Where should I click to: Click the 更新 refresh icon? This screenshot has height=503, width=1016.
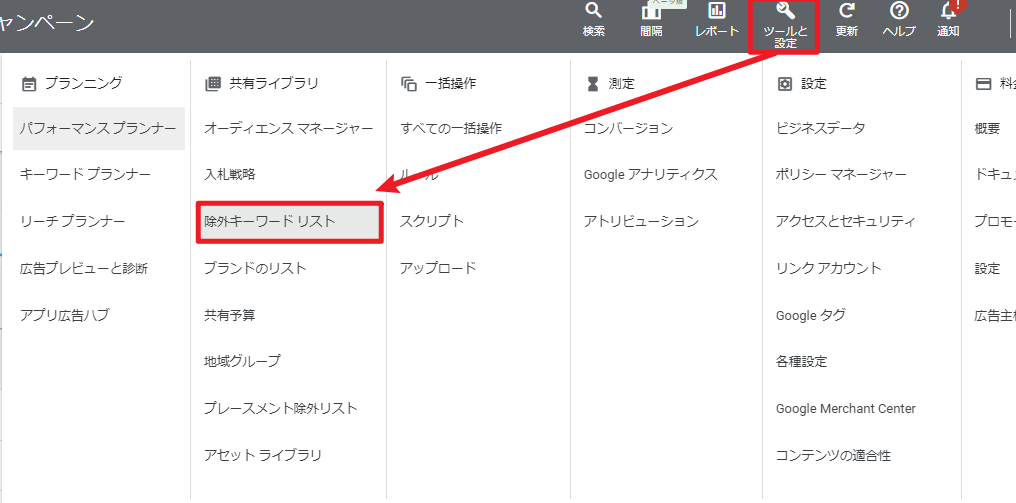click(x=846, y=11)
